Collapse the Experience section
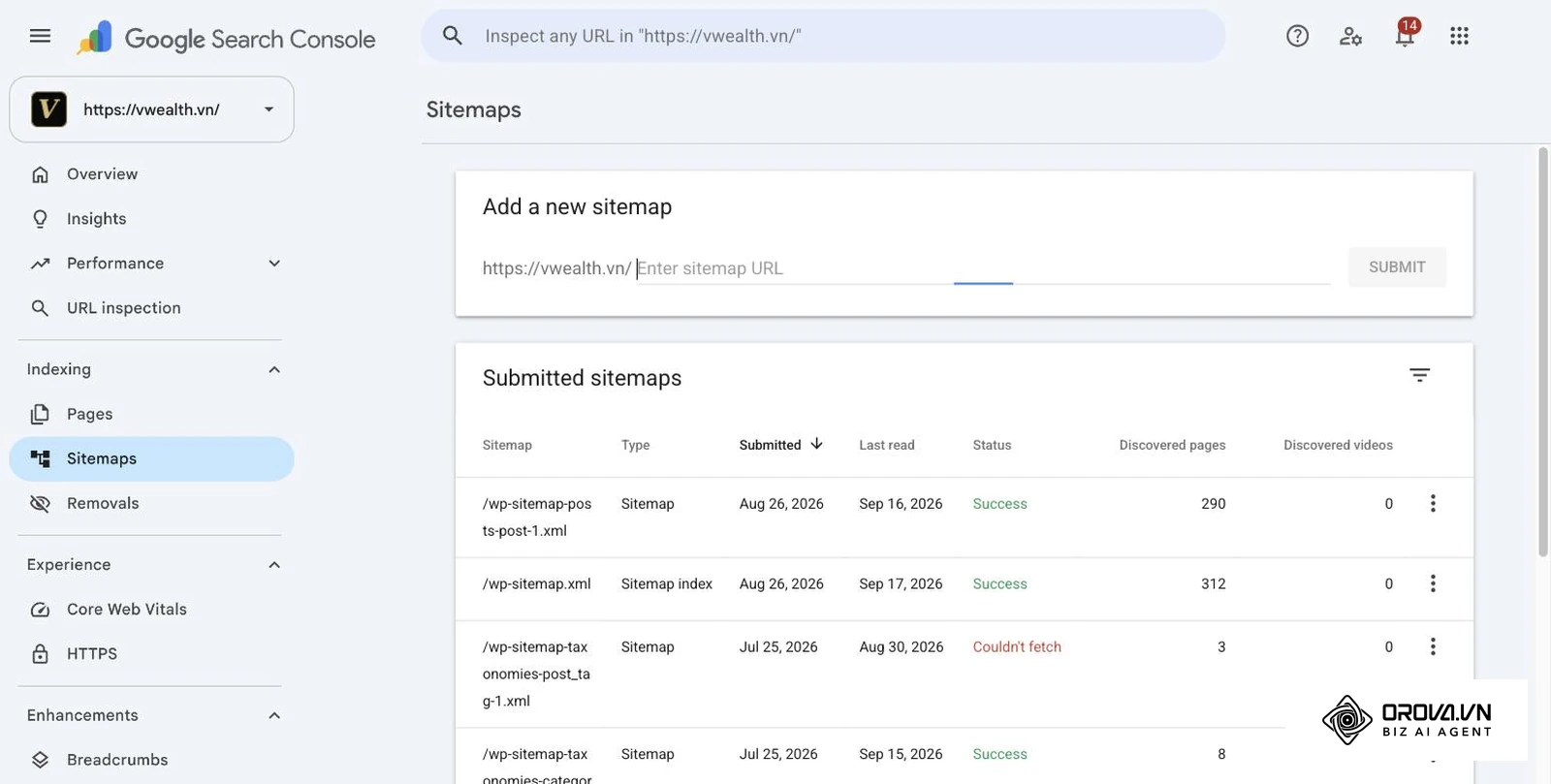The height and width of the screenshot is (784, 1551). (x=274, y=565)
